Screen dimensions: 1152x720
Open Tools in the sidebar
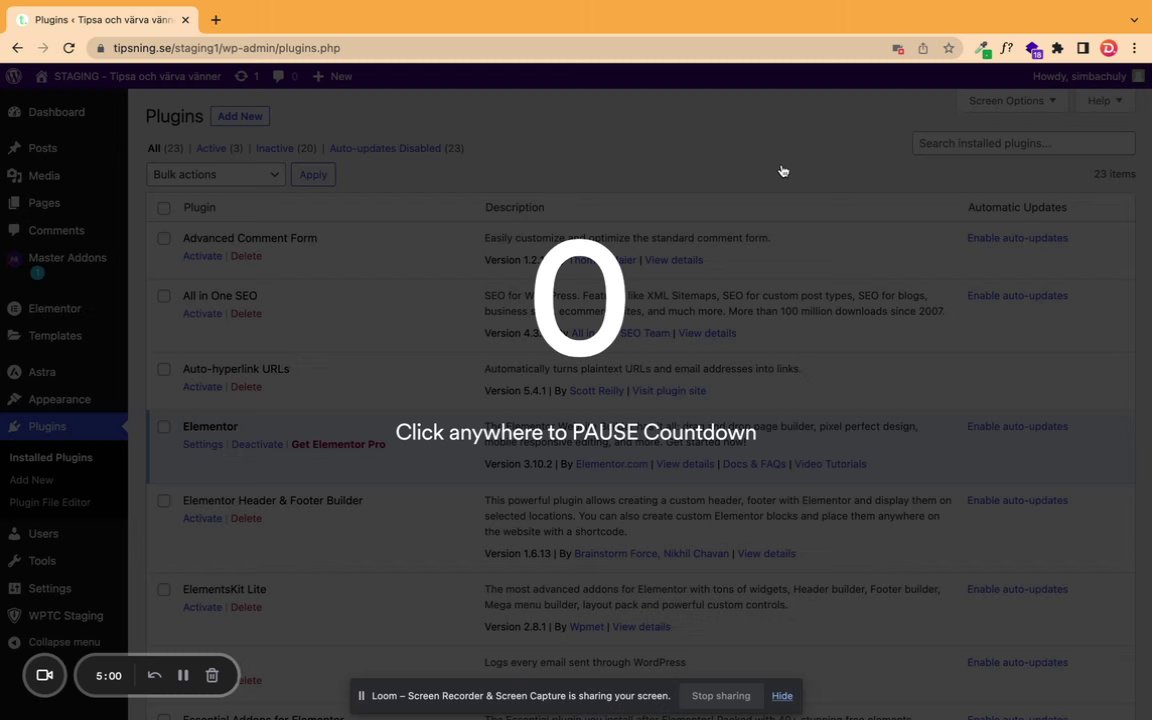click(42, 561)
